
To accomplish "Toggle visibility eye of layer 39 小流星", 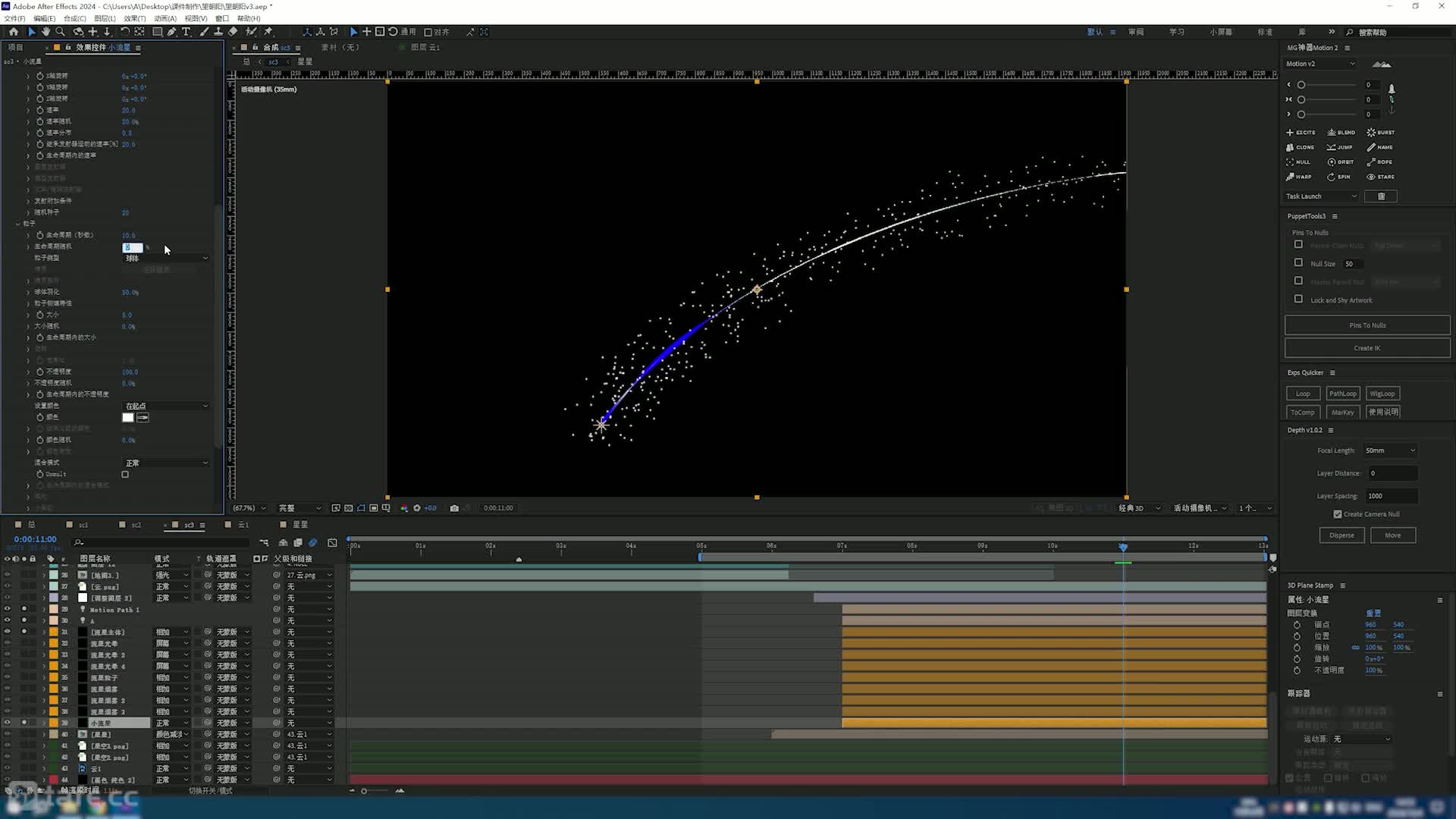I will [8, 723].
